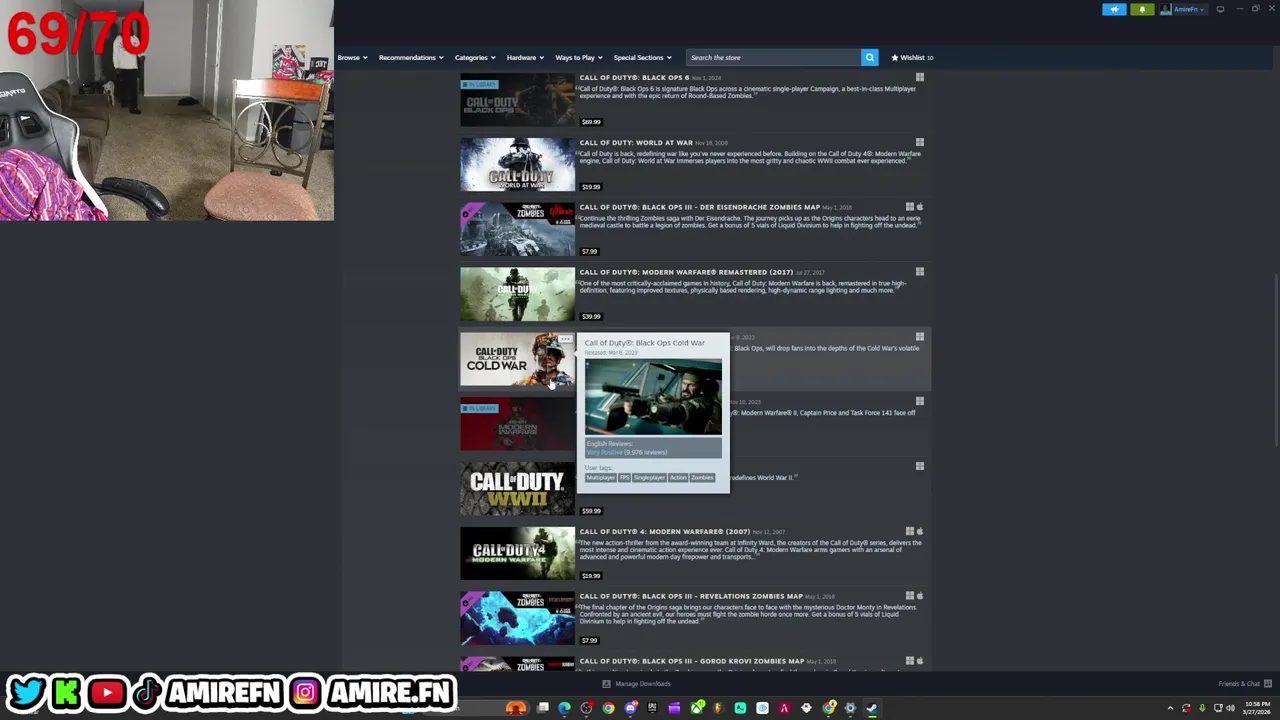Show hidden system tray icons
The width and height of the screenshot is (1280, 720).
(x=1170, y=708)
